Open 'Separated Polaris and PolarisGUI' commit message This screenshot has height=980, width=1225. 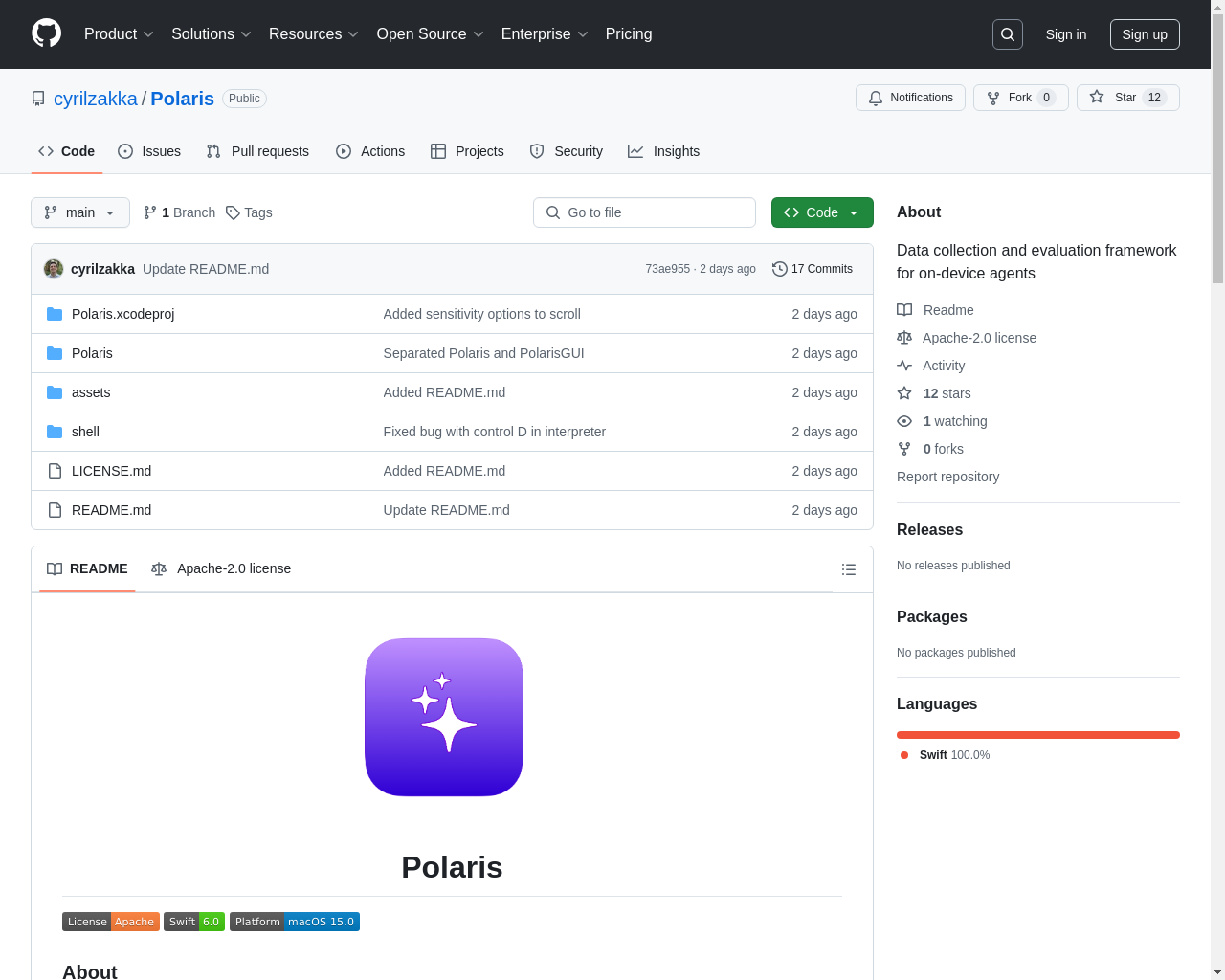(x=483, y=353)
